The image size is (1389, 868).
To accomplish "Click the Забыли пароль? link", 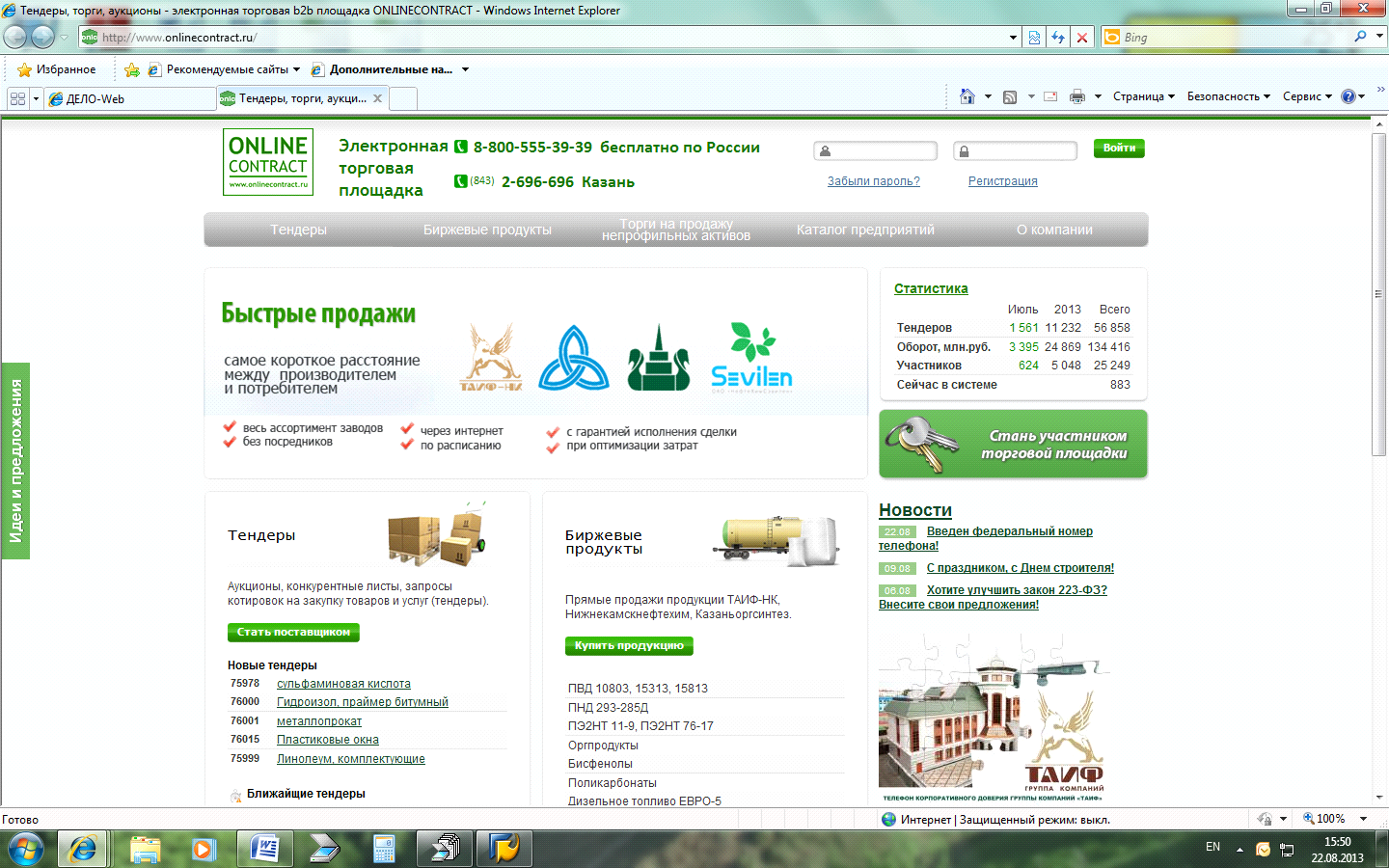I will (874, 181).
